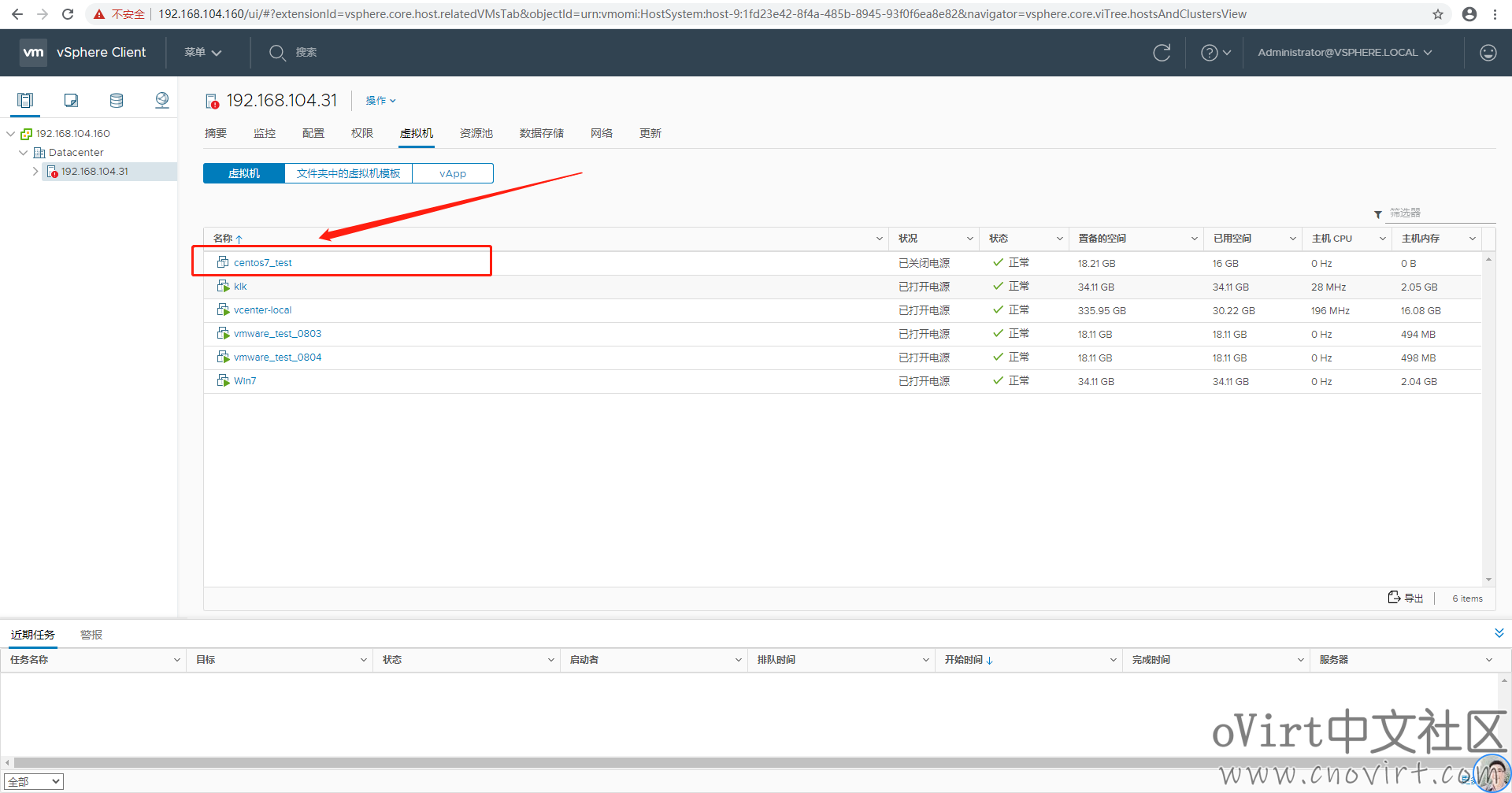
Task: Open the 任务名称 column dropdown
Action: [176, 660]
